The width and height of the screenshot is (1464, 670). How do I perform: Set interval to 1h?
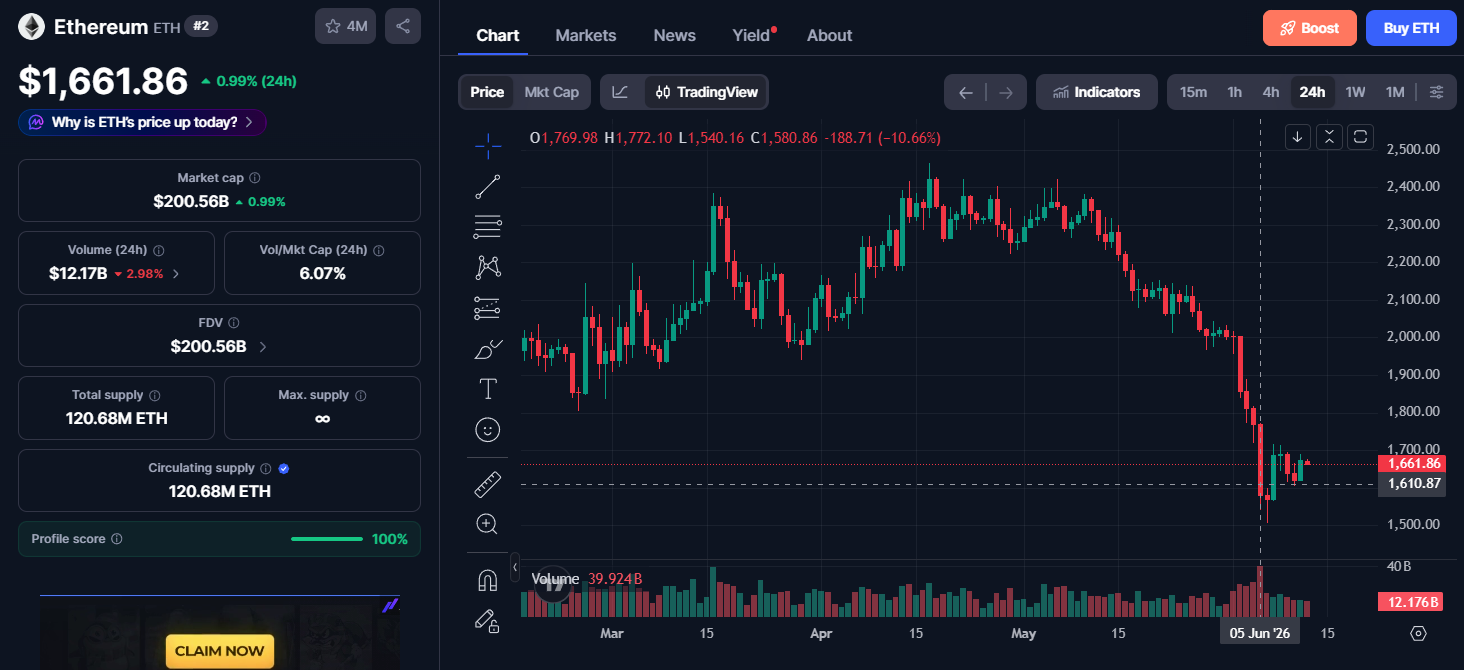point(1235,92)
